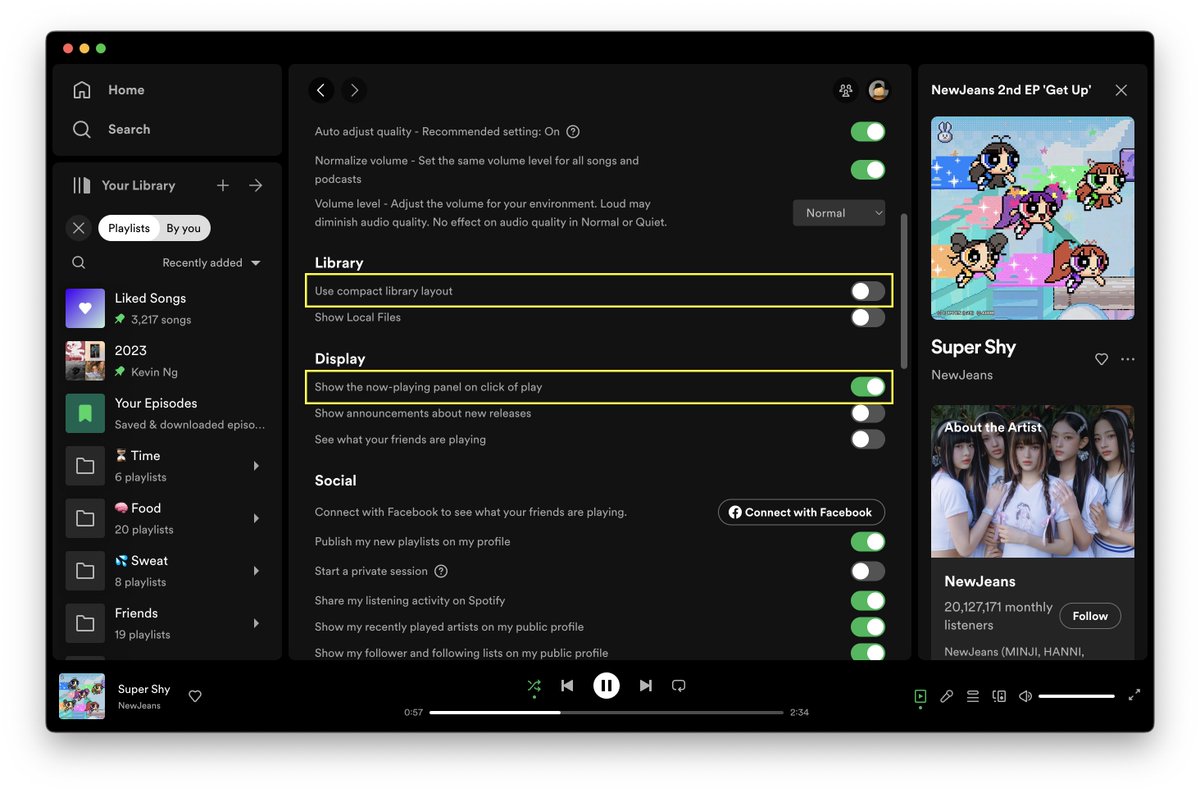Open the friend activity icon
This screenshot has height=793, width=1200.
pos(846,90)
